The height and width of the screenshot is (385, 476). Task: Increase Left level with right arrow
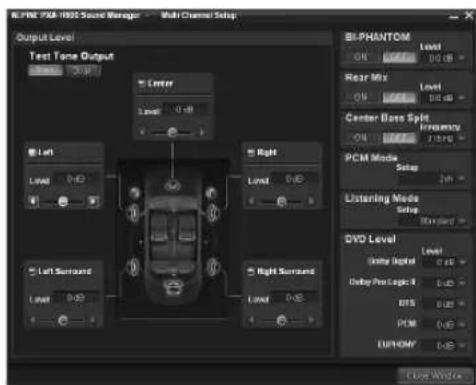pos(93,201)
